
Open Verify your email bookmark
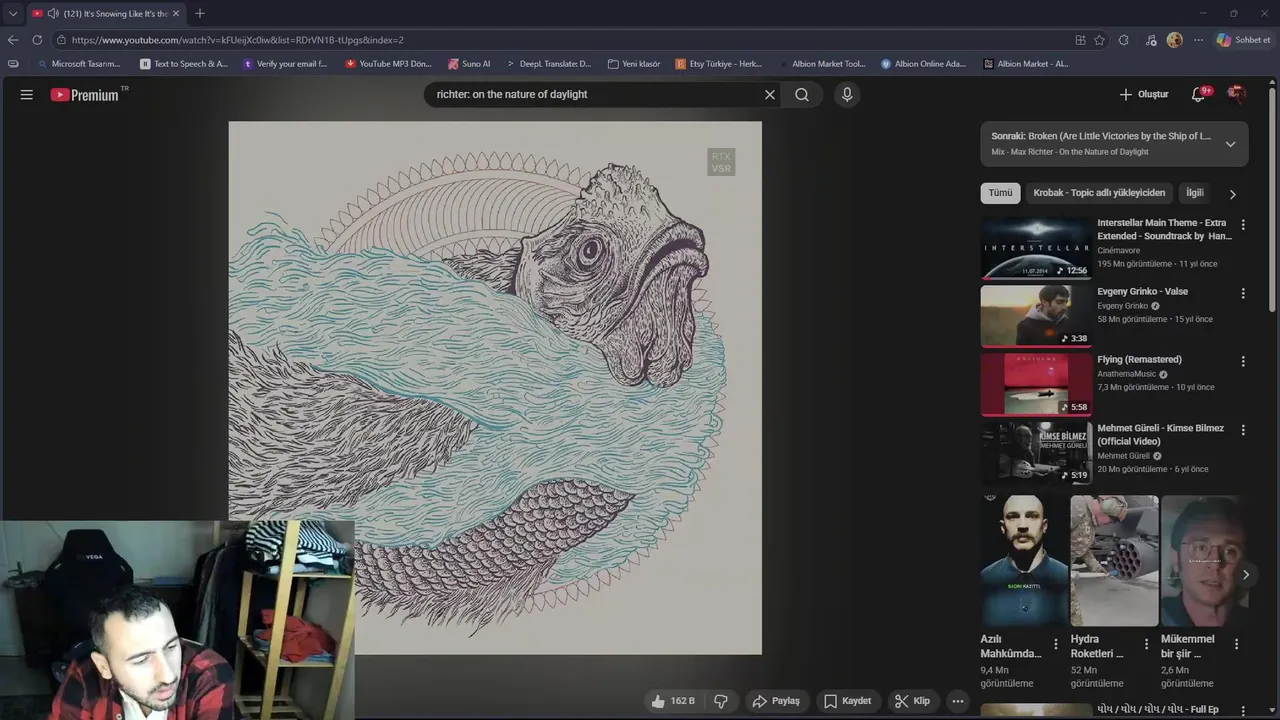pos(285,63)
